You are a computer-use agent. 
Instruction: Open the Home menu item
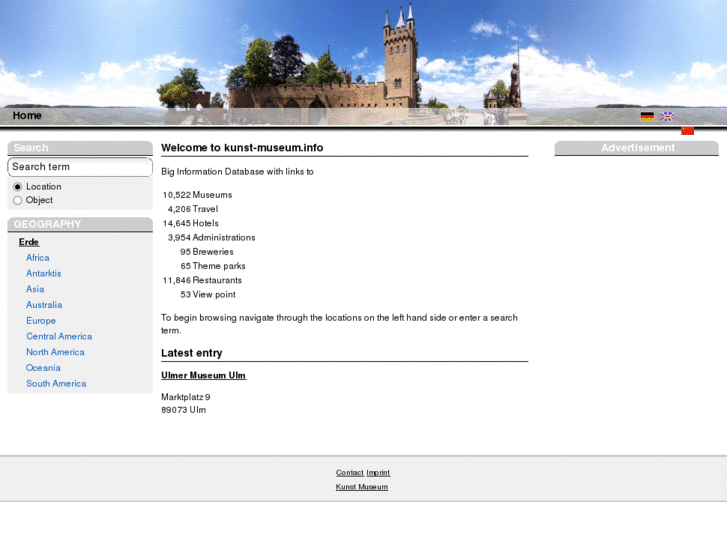pyautogui.click(x=27, y=115)
